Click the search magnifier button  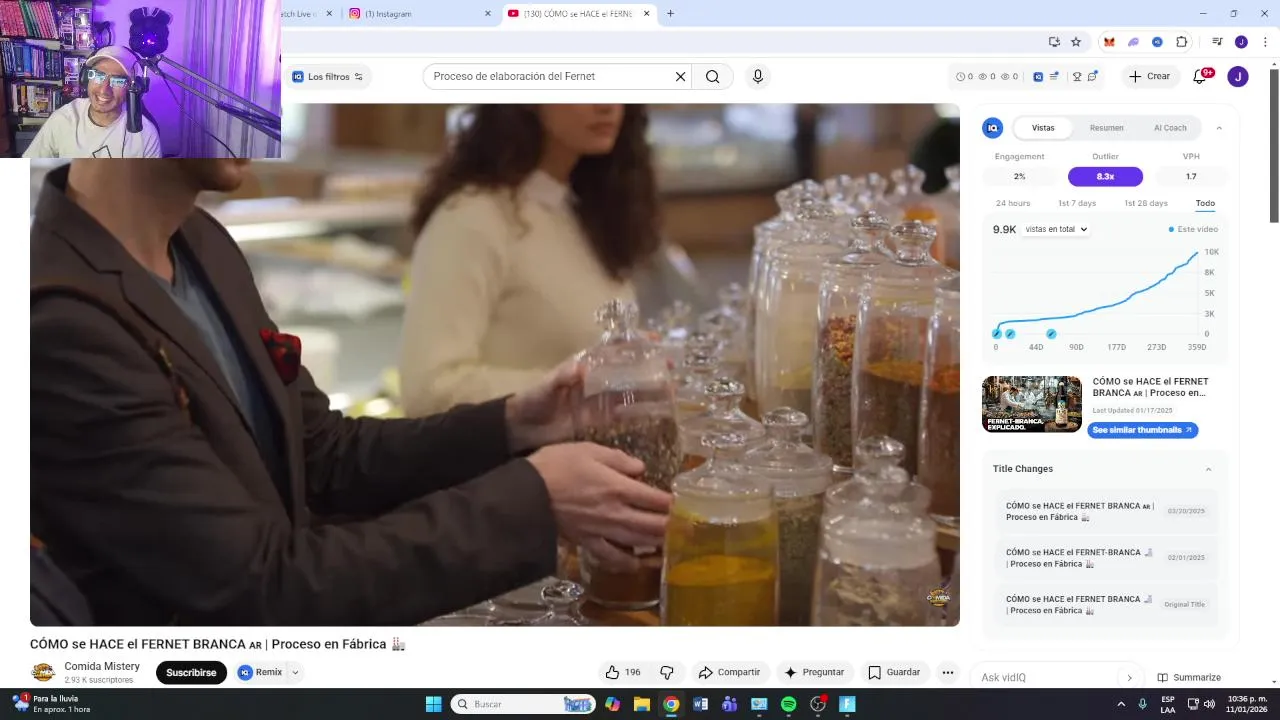712,77
